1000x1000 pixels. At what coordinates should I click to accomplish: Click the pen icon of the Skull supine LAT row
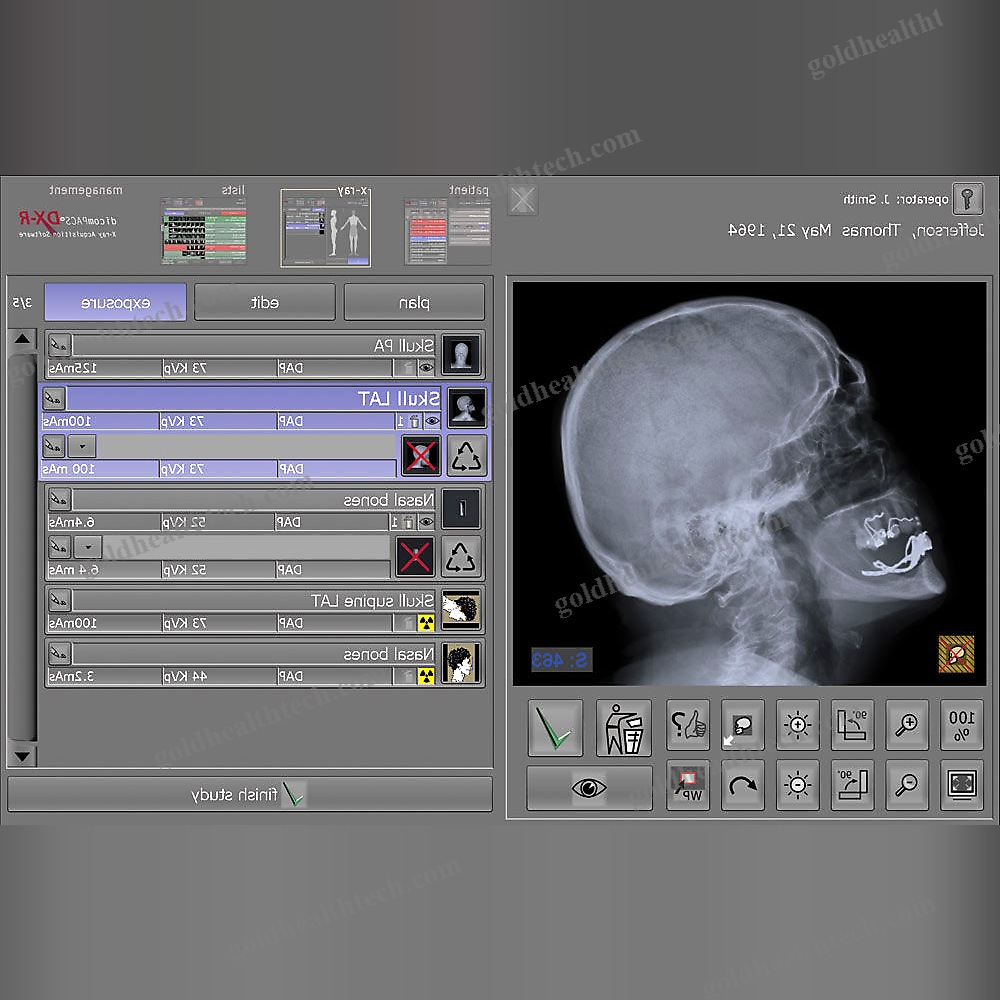point(59,600)
